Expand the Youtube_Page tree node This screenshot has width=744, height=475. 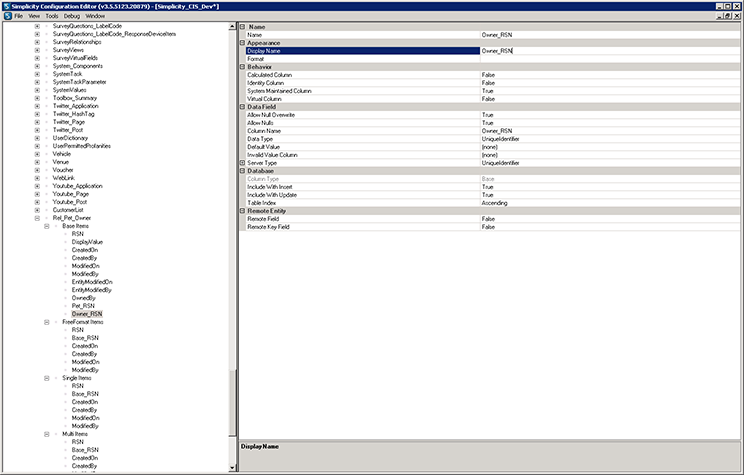(37, 194)
